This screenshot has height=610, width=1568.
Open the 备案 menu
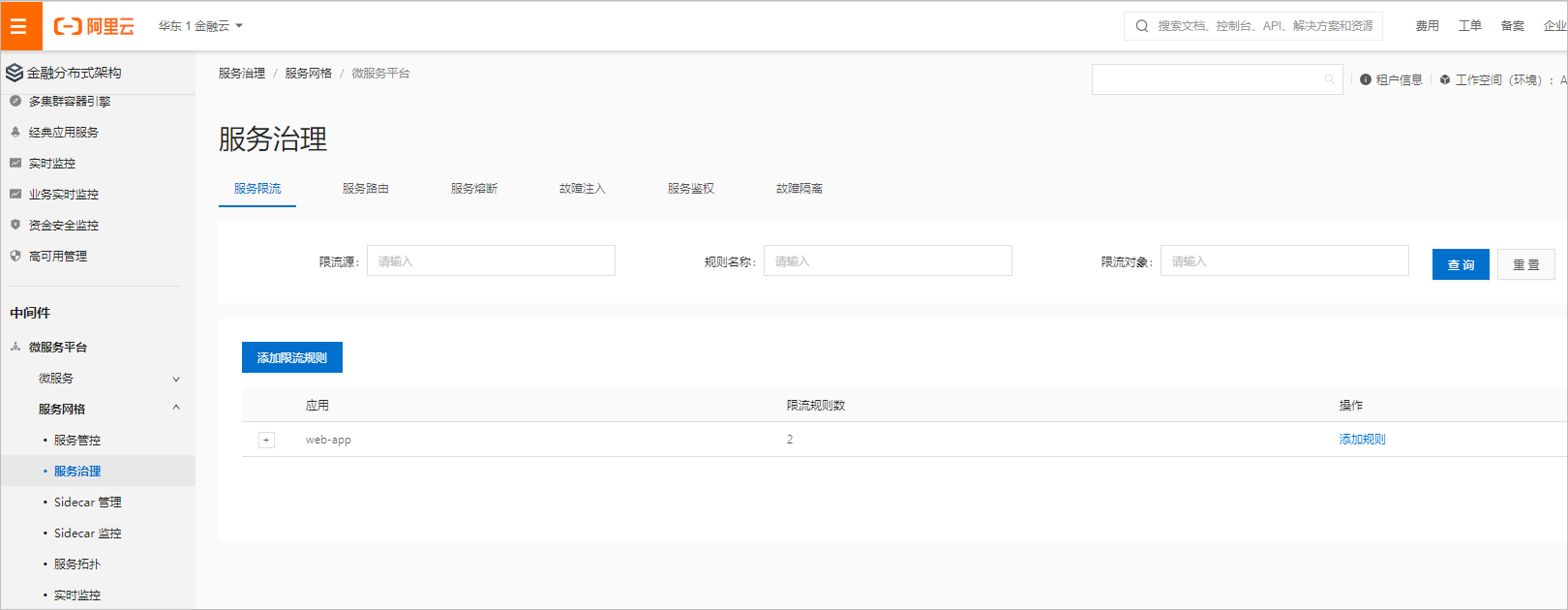click(1512, 26)
